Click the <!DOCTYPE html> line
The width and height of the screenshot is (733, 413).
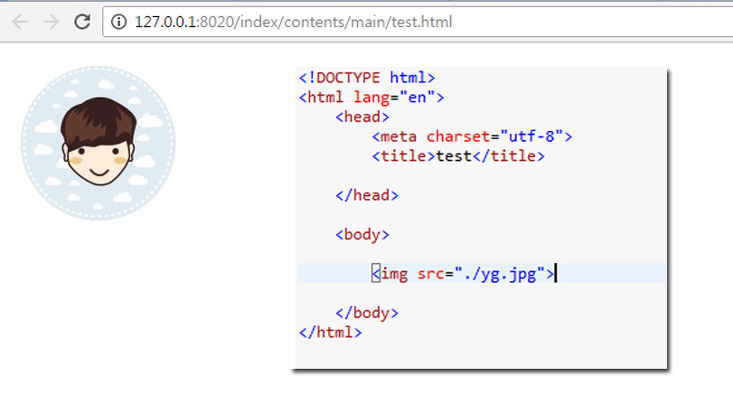[x=367, y=78]
